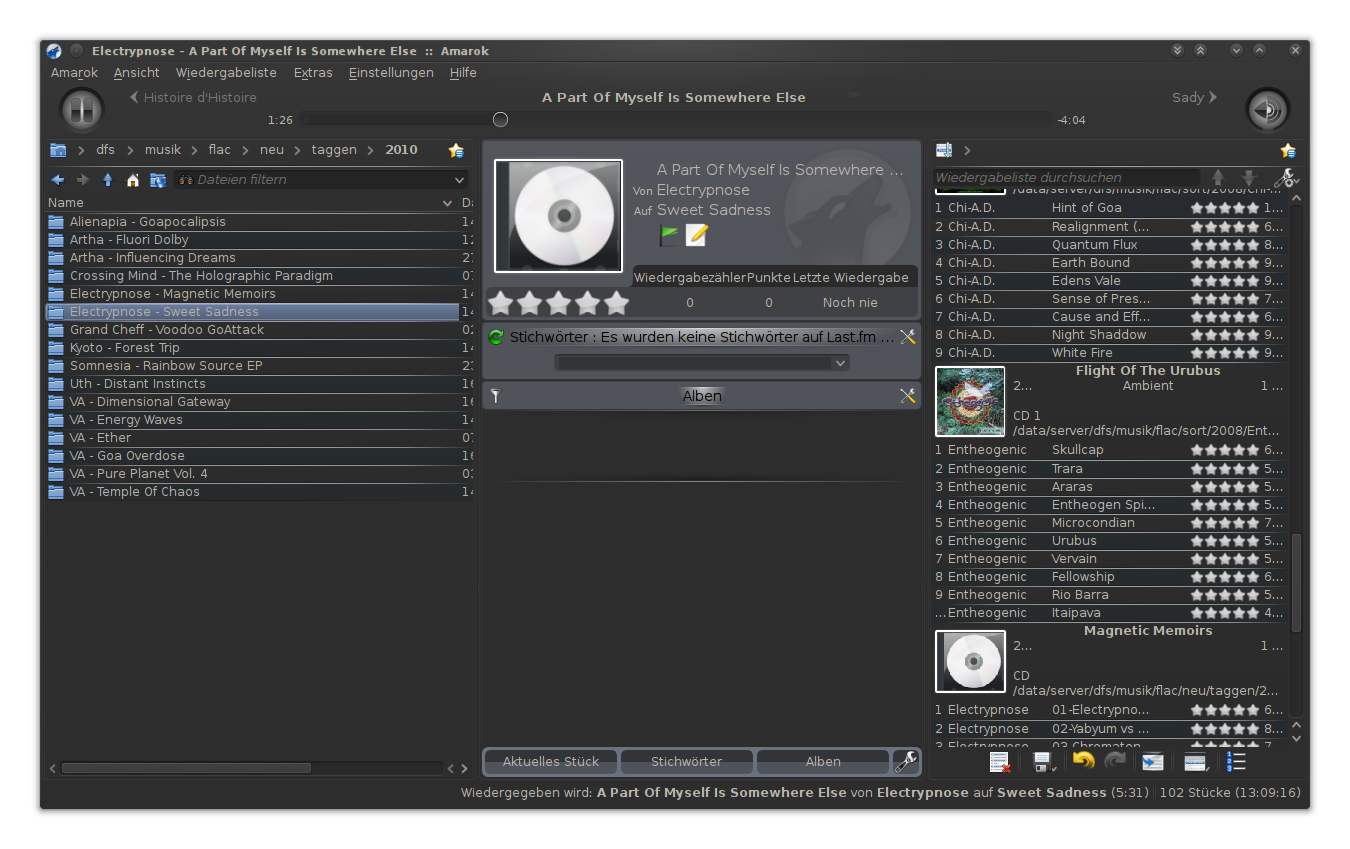
Task: Seek using the track progress slider knob
Action: coord(501,120)
